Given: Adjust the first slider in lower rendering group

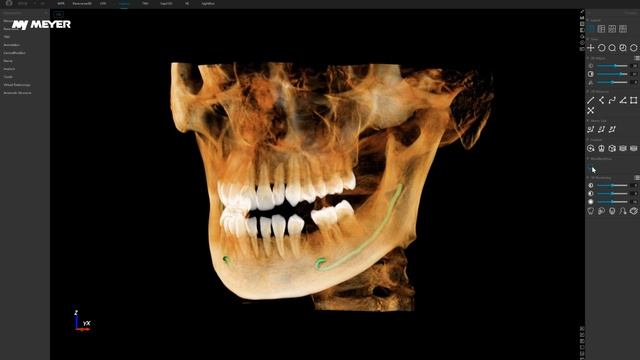Looking at the screenshot, I should pos(612,185).
